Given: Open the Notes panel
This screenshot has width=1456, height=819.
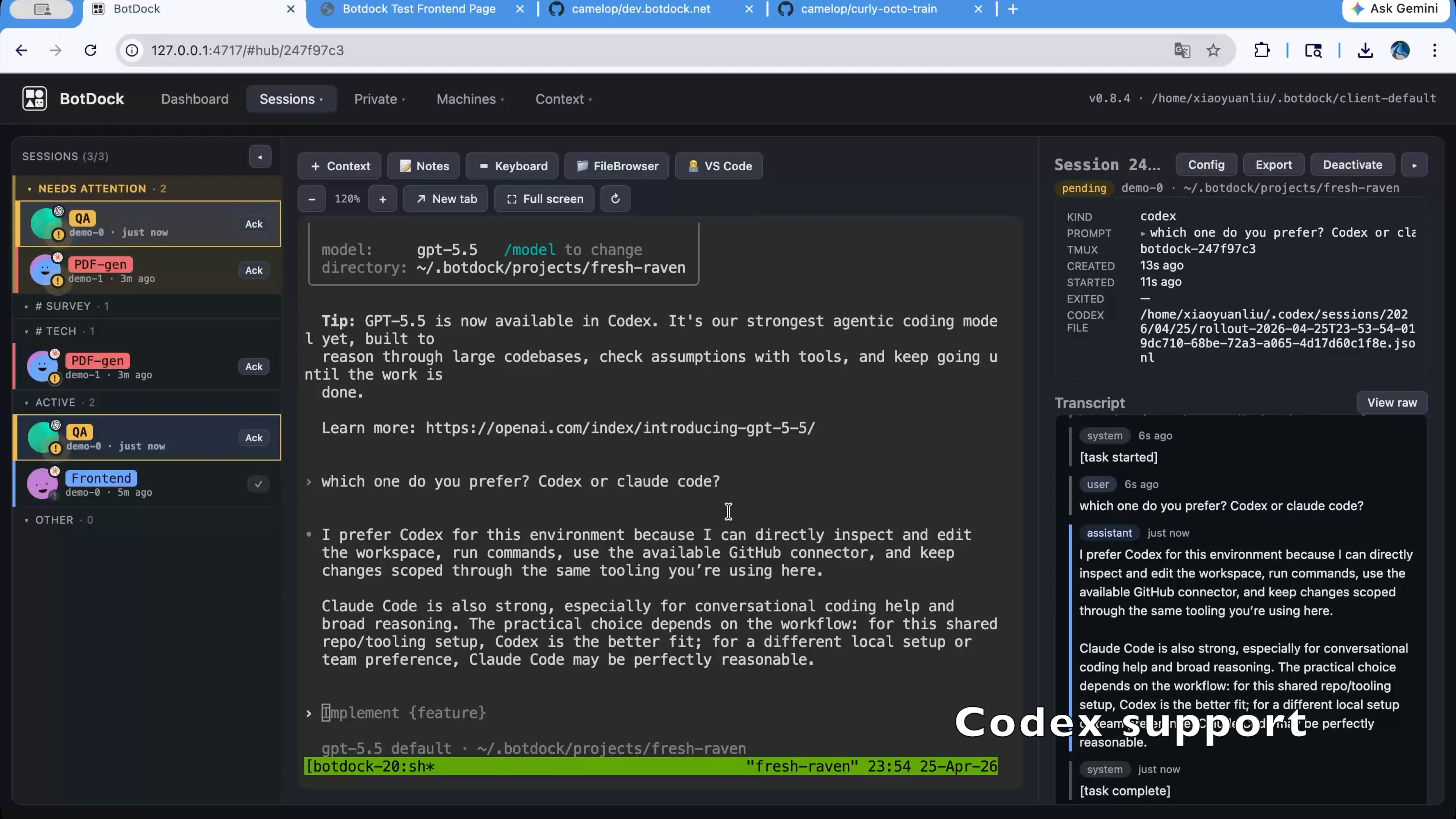Looking at the screenshot, I should [x=424, y=166].
